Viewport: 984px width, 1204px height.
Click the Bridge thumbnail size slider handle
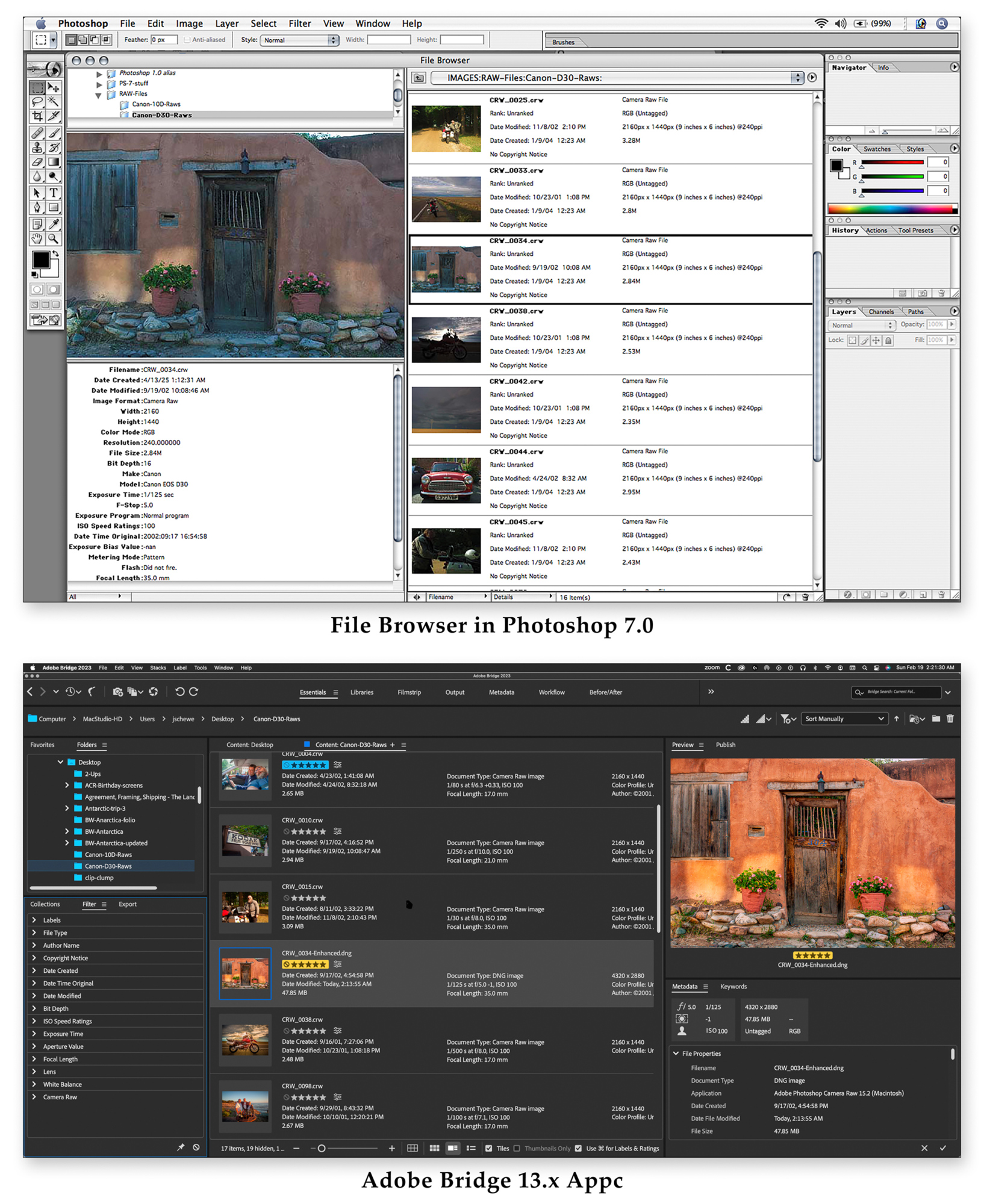322,1148
